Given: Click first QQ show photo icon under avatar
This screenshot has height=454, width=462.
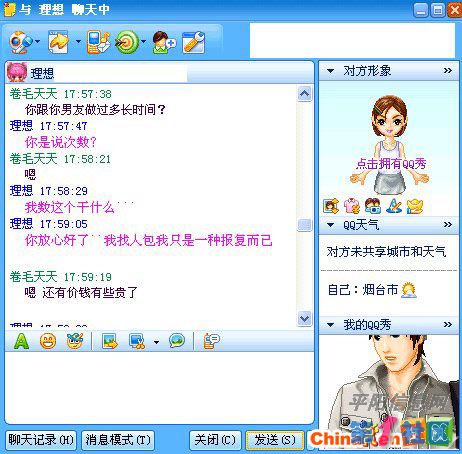Looking at the screenshot, I should (331, 206).
